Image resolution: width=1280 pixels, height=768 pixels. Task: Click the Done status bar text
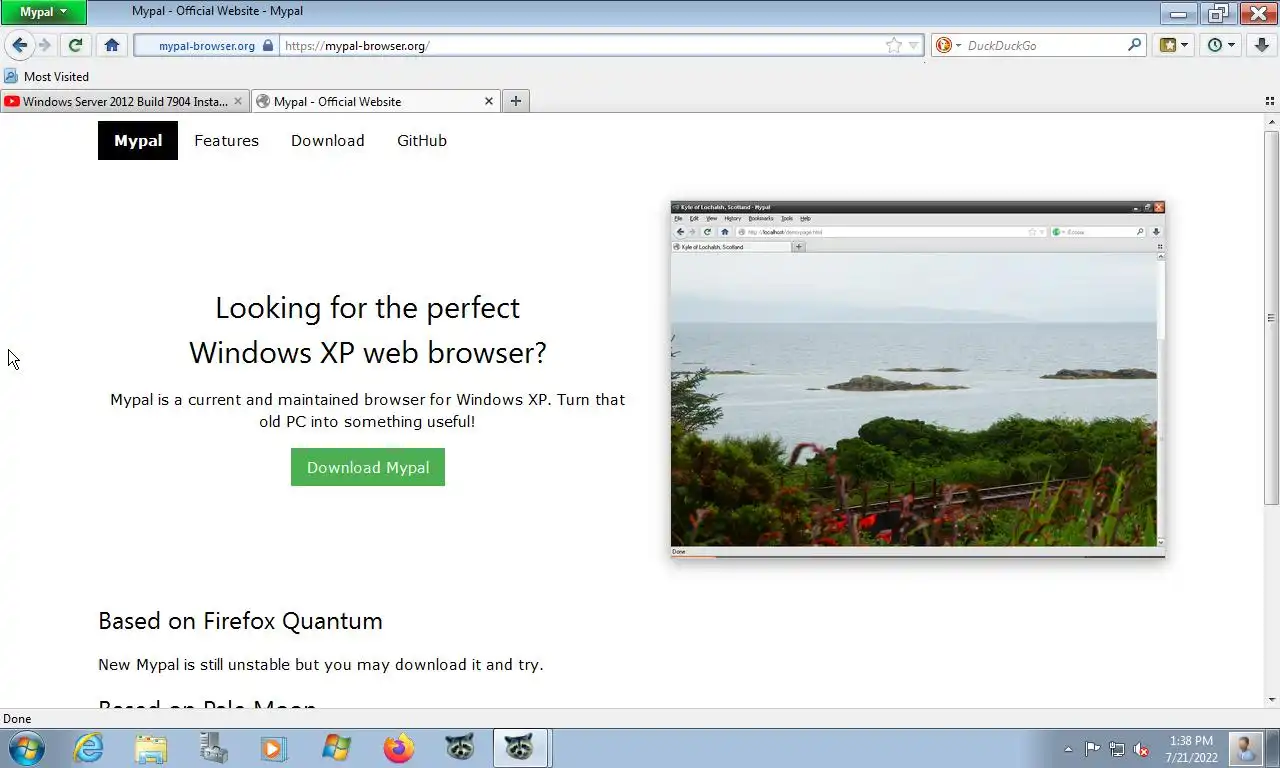[x=17, y=719]
